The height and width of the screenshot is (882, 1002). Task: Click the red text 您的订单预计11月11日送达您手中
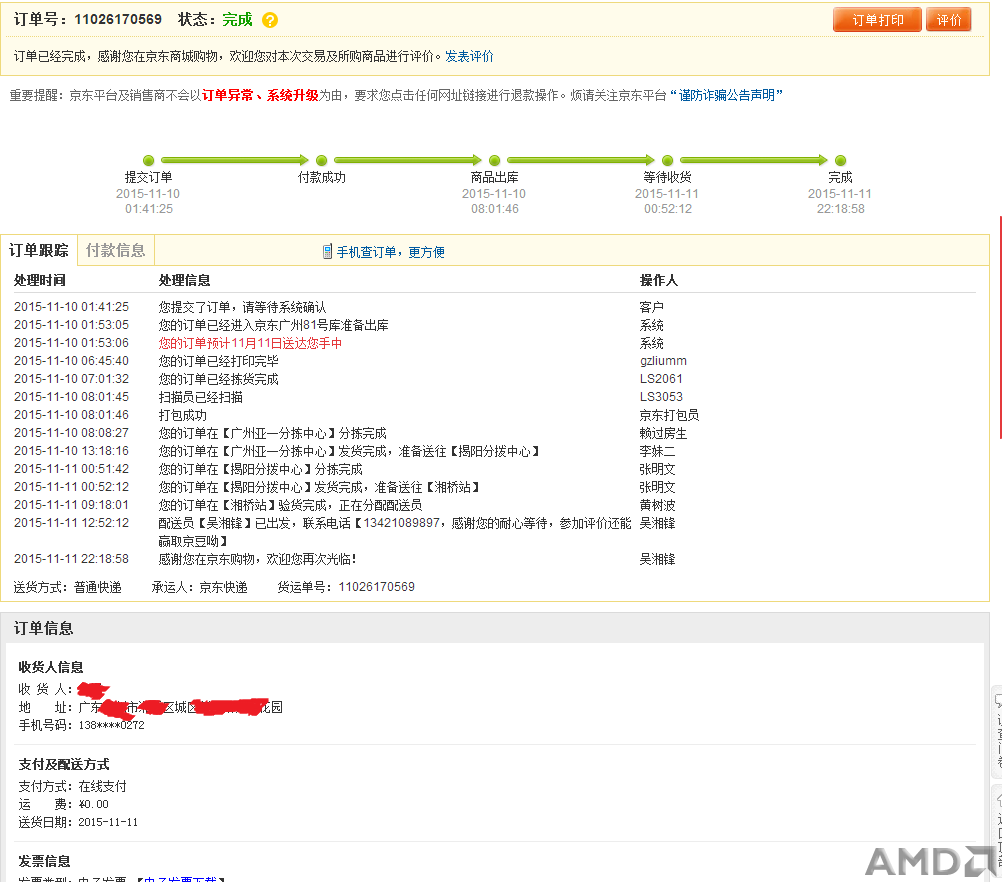[250, 343]
